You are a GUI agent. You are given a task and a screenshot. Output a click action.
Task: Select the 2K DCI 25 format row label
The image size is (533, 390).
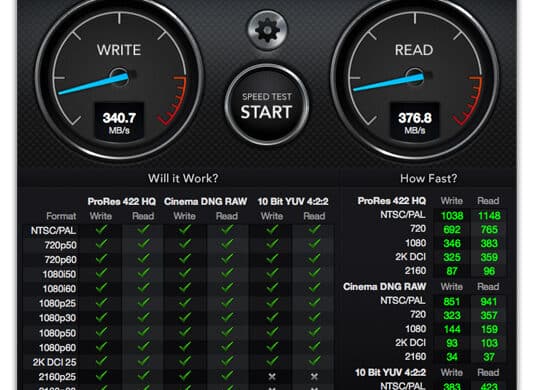[x=54, y=362]
